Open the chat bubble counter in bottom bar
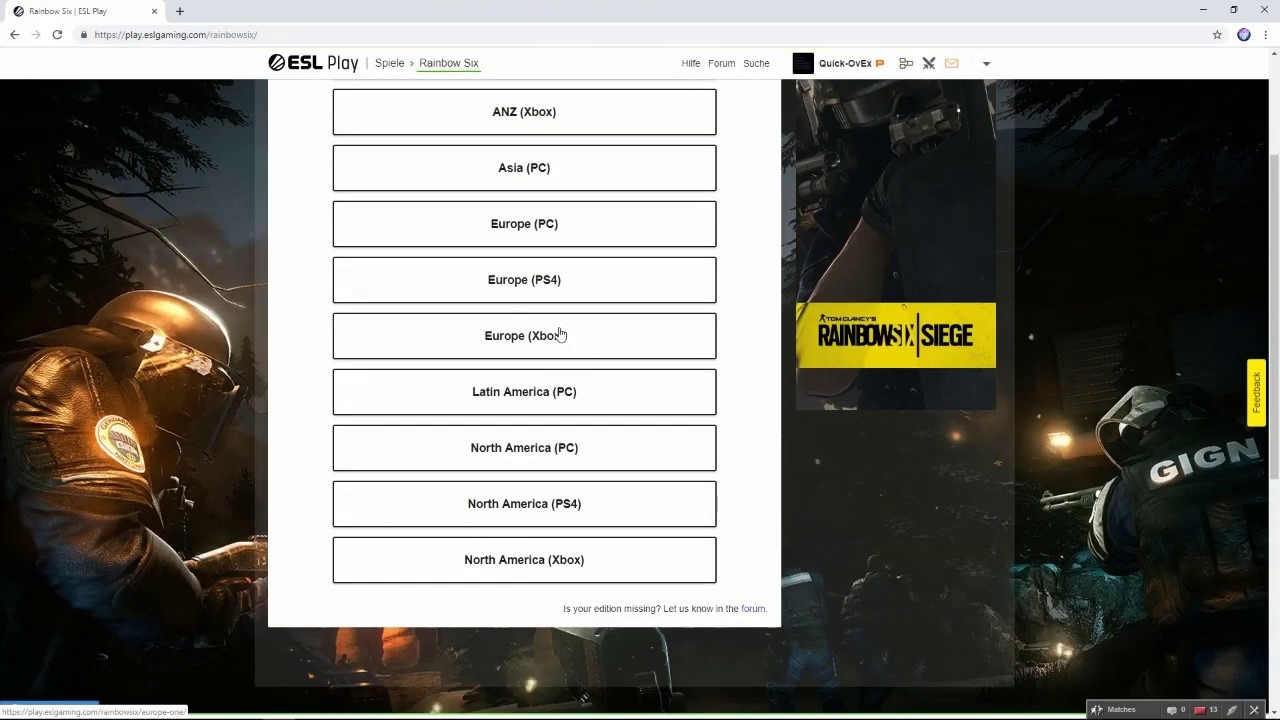The width and height of the screenshot is (1280, 720). [x=1176, y=710]
